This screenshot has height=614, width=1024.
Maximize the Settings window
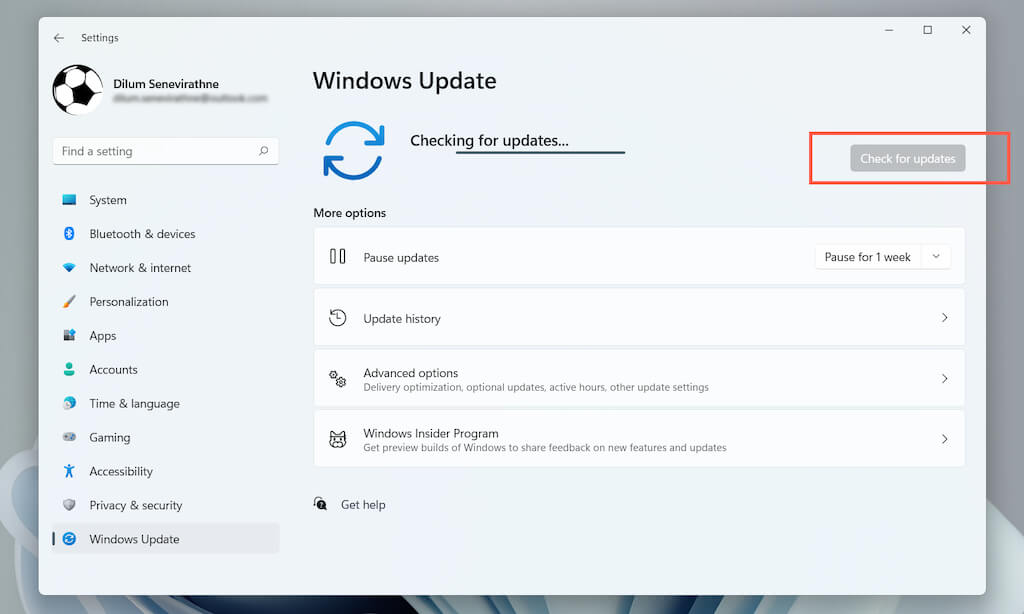pyautogui.click(x=927, y=30)
